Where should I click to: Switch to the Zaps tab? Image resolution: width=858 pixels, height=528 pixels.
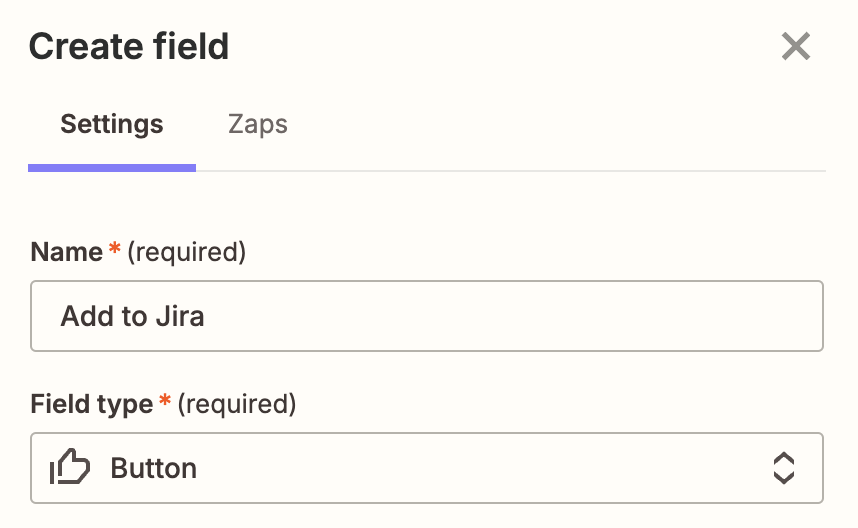point(258,125)
